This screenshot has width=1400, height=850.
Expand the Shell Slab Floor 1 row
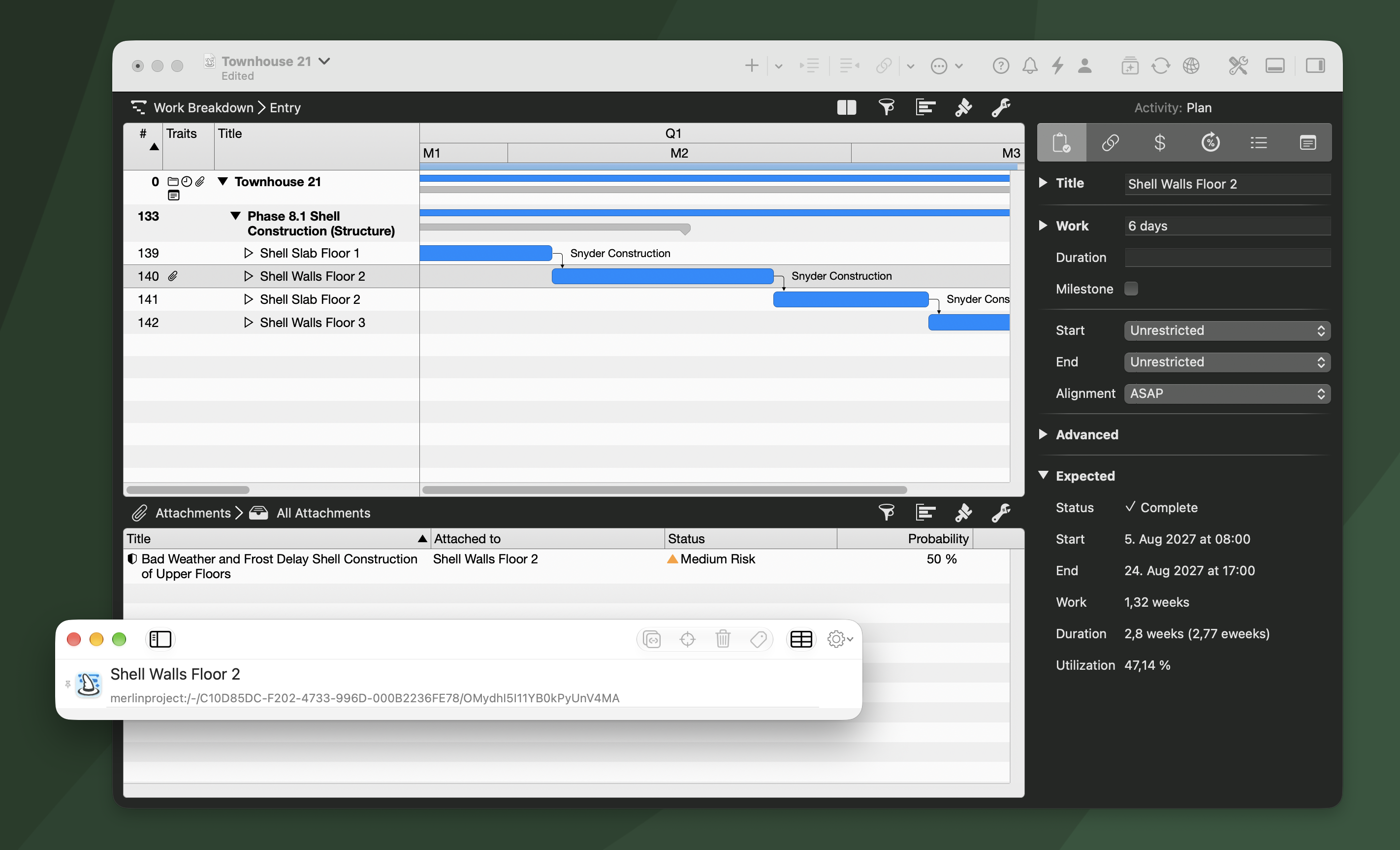[x=248, y=253]
